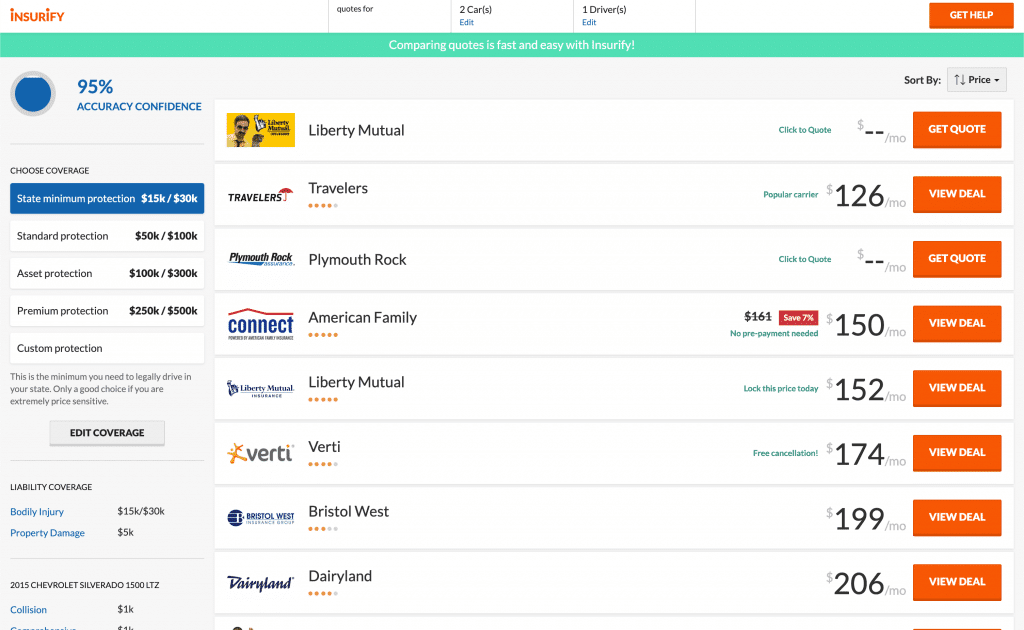Click the Free cancellation! label
This screenshot has width=1024, height=630.
[785, 453]
